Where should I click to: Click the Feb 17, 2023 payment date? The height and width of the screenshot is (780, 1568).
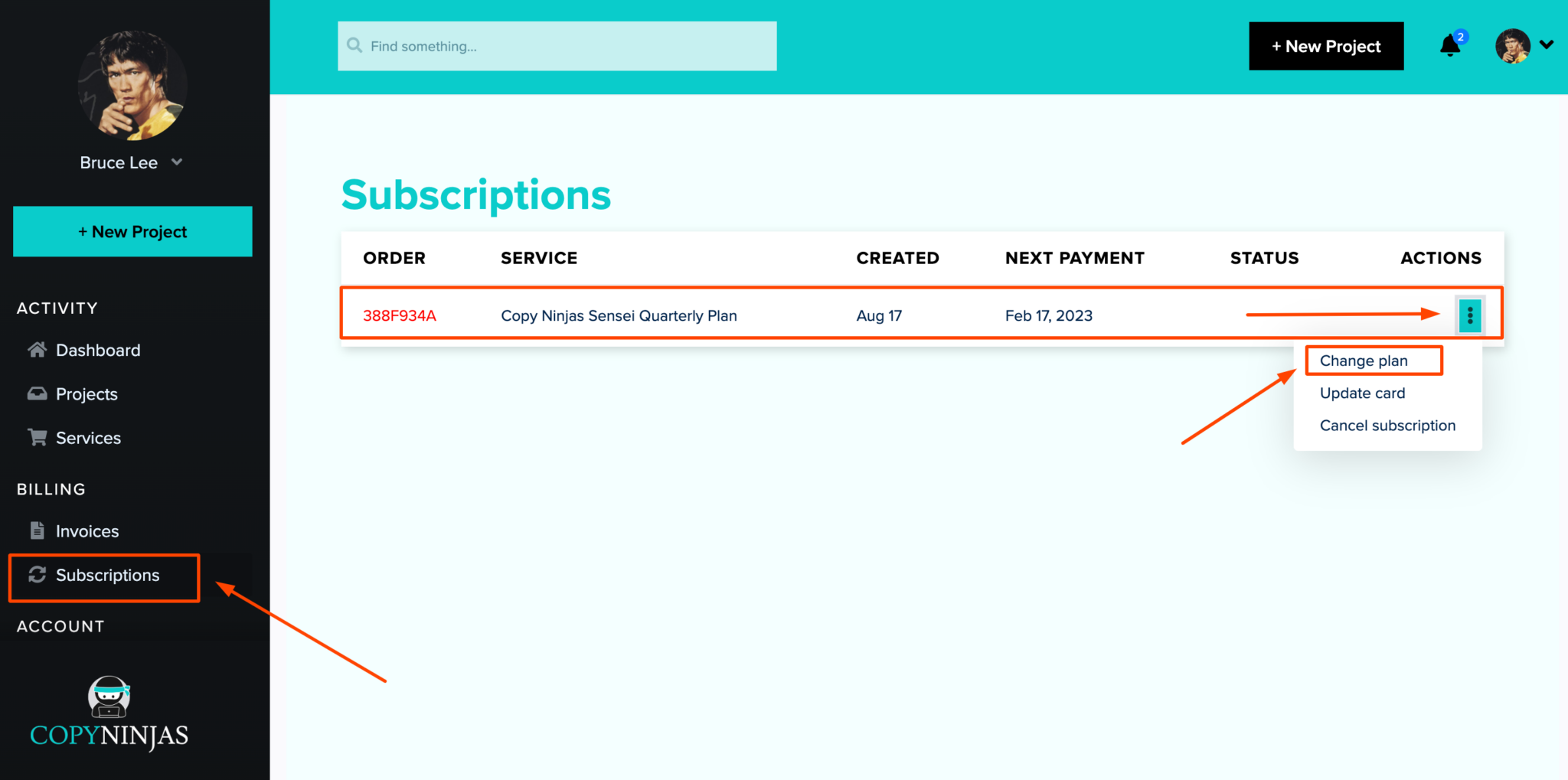pos(1048,315)
